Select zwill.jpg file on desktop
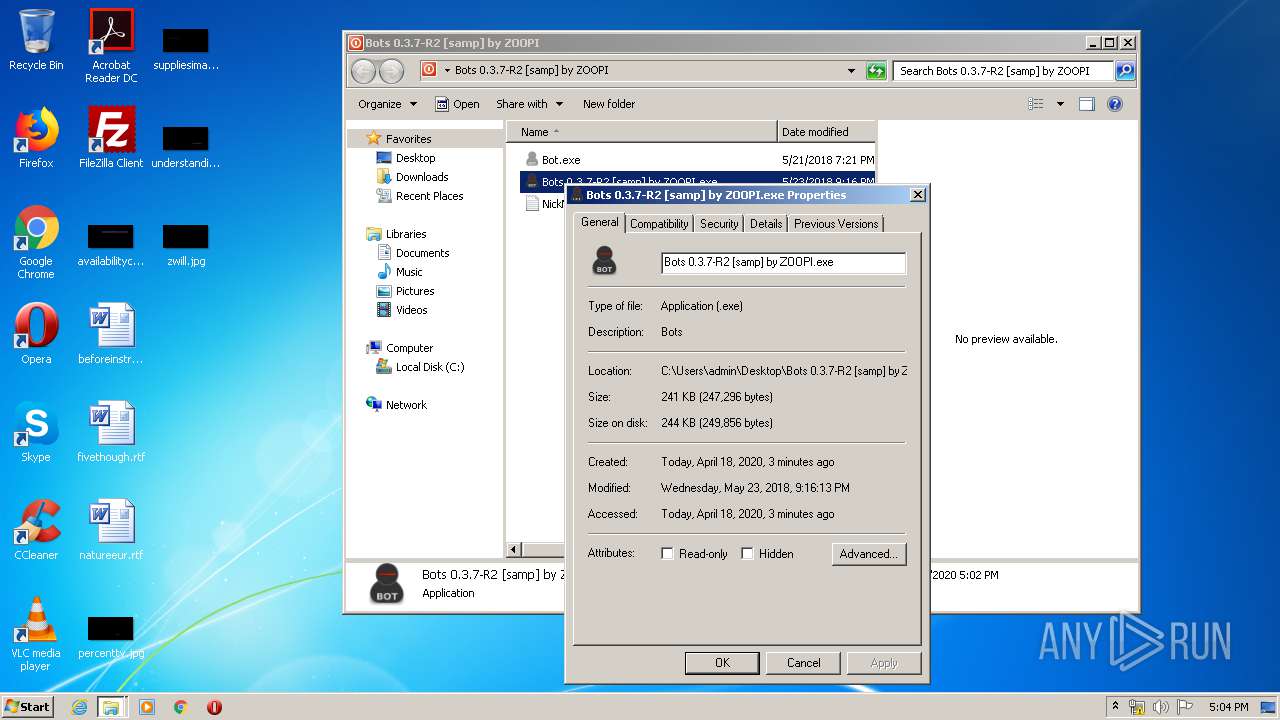This screenshot has height=720, width=1280. coord(186,246)
